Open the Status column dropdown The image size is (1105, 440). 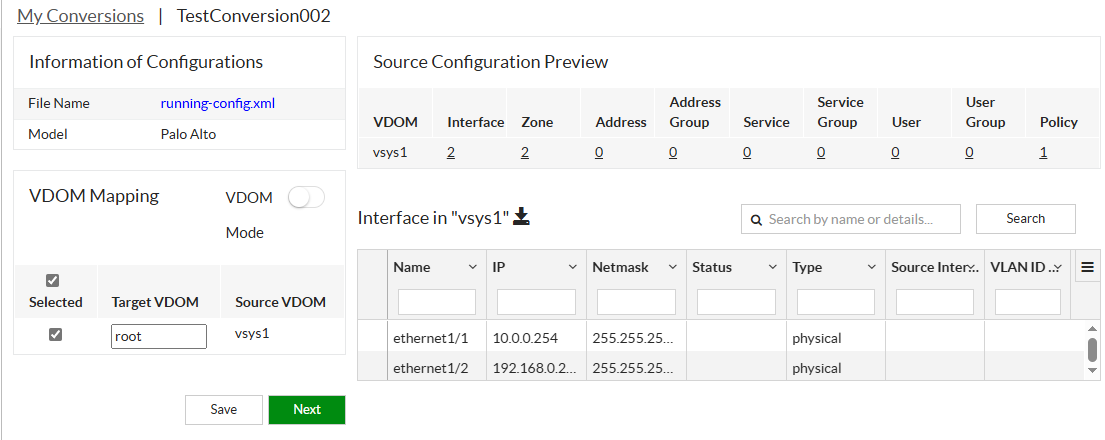(x=773, y=267)
